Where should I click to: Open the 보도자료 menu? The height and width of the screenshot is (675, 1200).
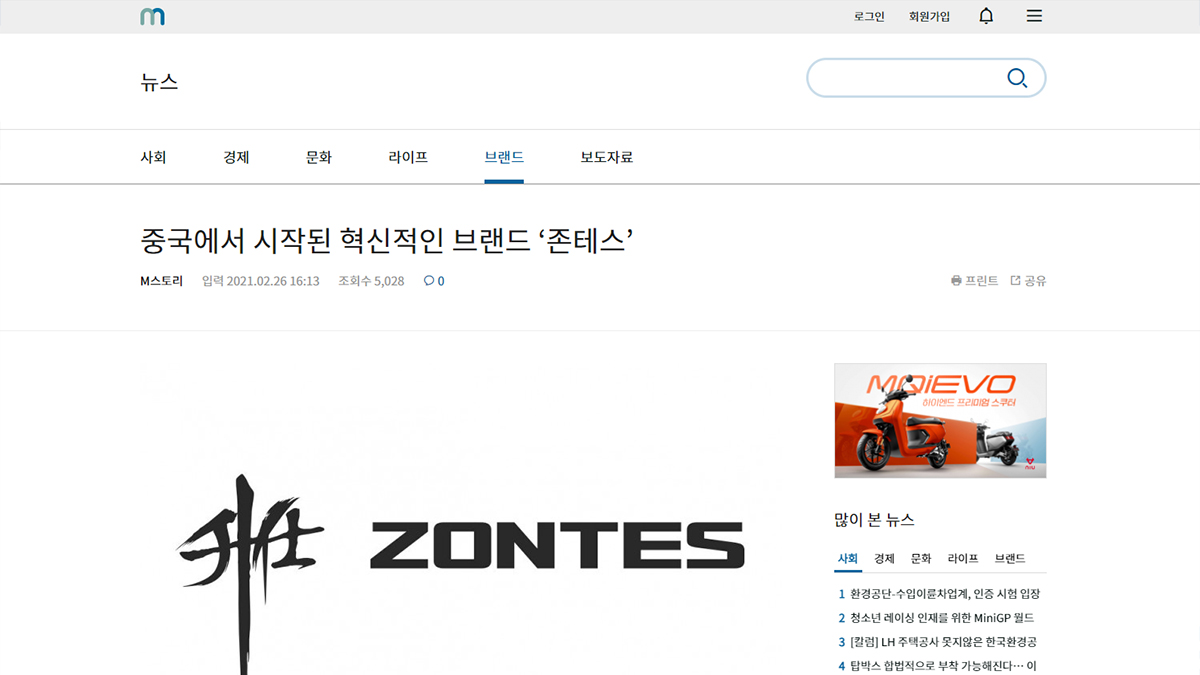click(x=607, y=157)
